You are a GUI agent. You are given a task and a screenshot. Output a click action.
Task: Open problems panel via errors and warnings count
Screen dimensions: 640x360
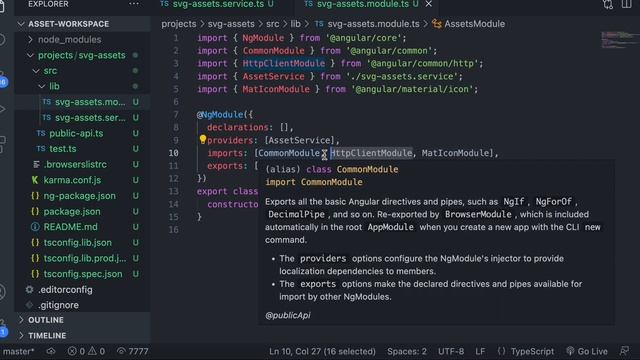click(x=87, y=351)
